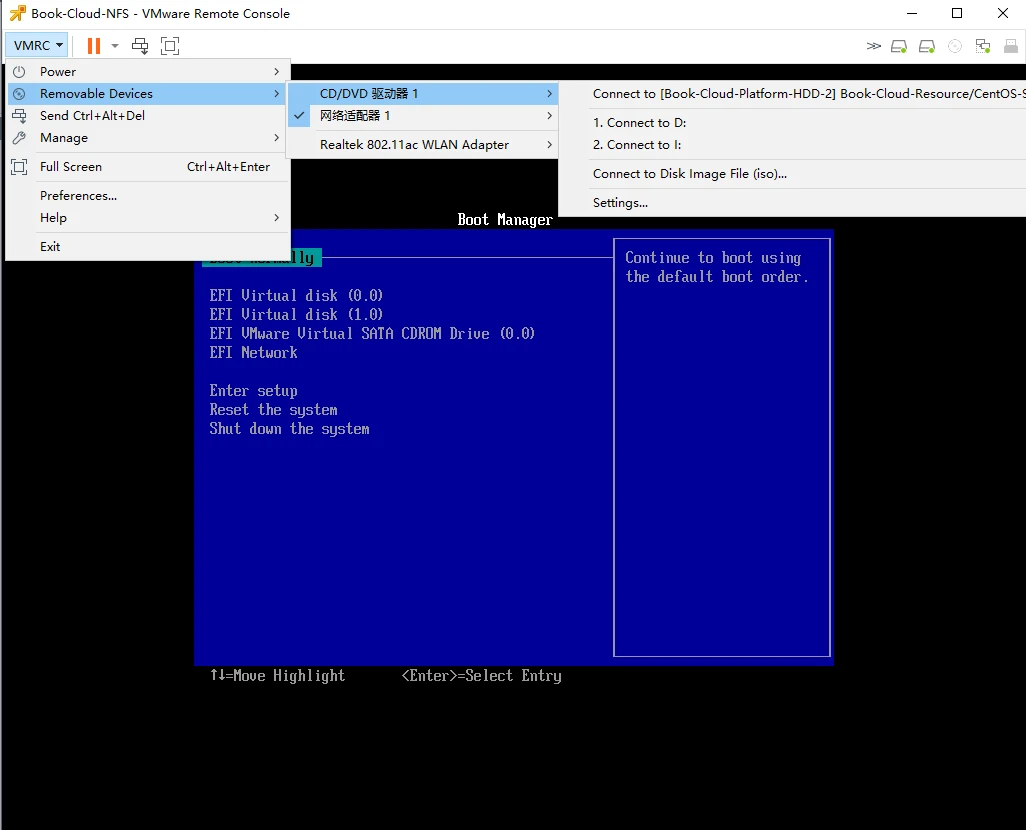This screenshot has height=830, width=1026.
Task: Open the power options dropdown arrow
Action: (x=115, y=45)
